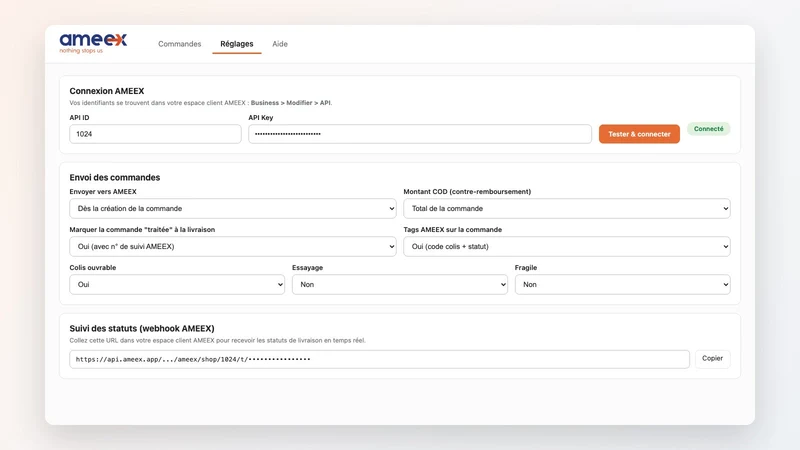Click the Connecté status badge
Image resolution: width=800 pixels, height=450 pixels.
coord(709,129)
